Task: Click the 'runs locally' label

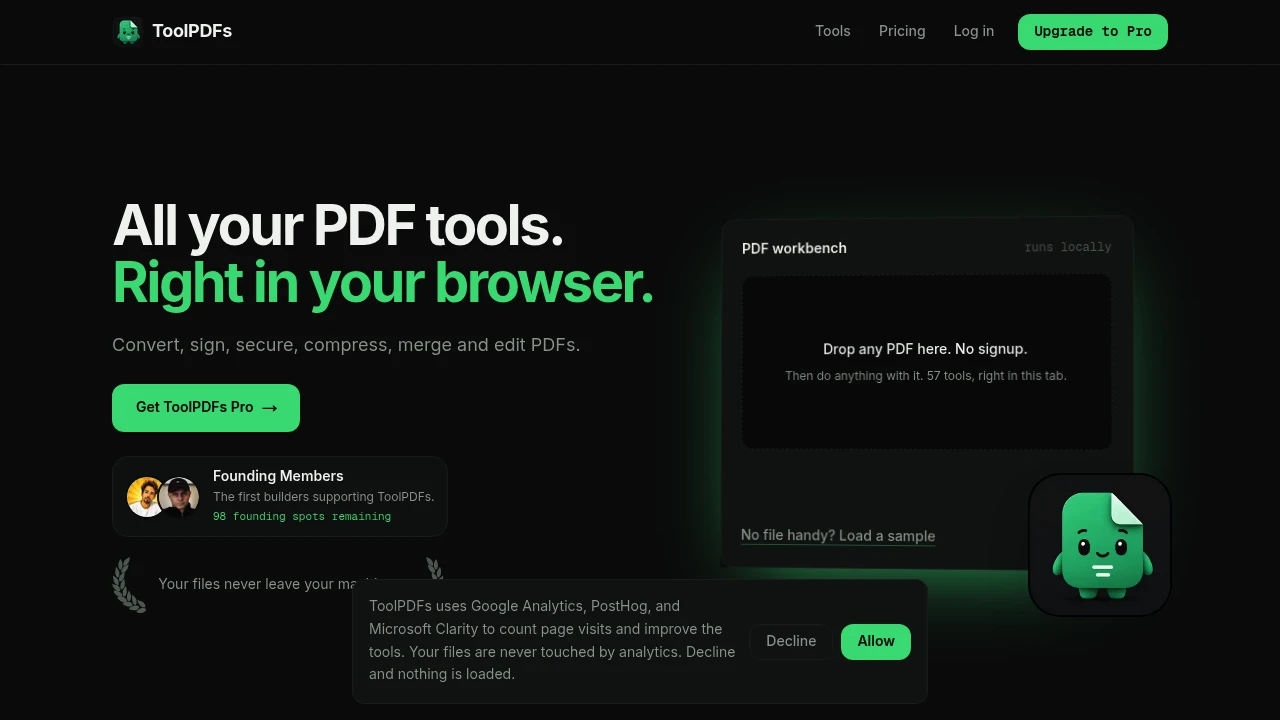Action: 1068,247
